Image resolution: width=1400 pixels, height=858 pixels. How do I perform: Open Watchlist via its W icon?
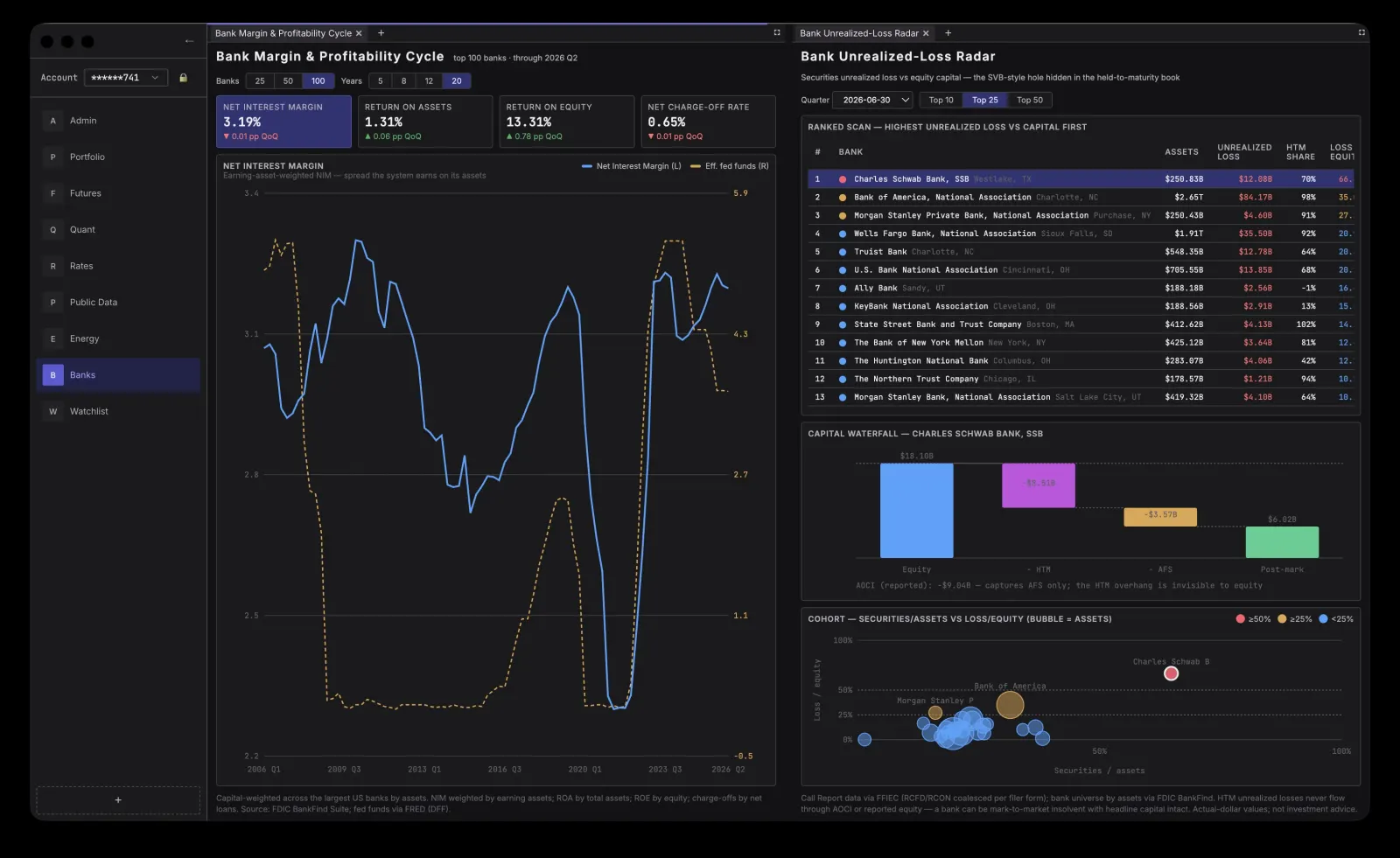[52, 411]
